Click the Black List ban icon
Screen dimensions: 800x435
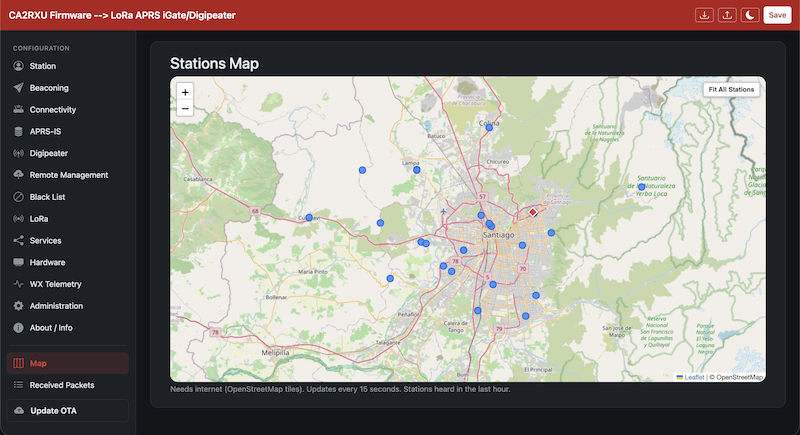point(18,197)
